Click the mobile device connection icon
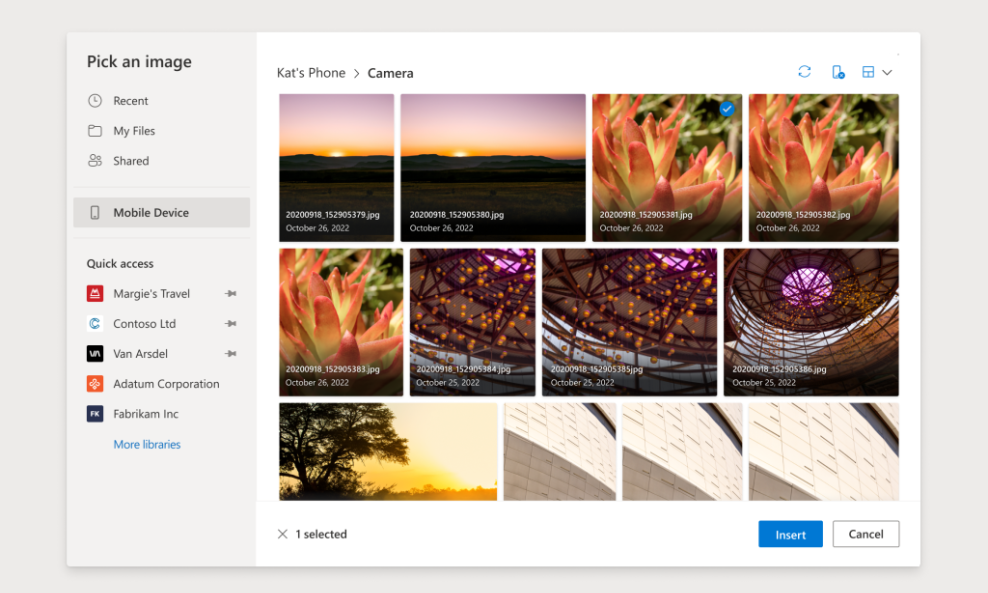The image size is (988, 593). coord(837,72)
